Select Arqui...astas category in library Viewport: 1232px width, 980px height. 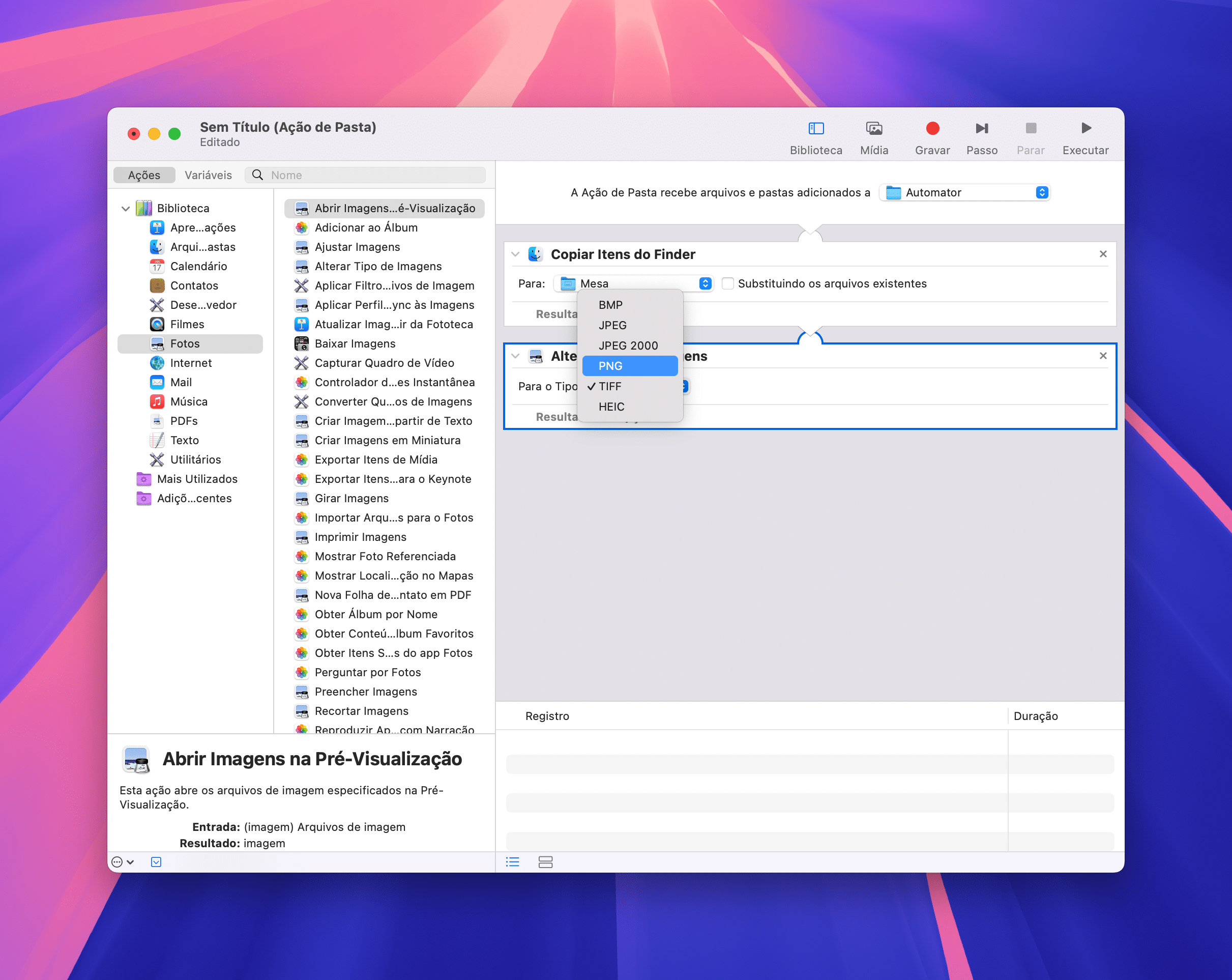point(190,247)
